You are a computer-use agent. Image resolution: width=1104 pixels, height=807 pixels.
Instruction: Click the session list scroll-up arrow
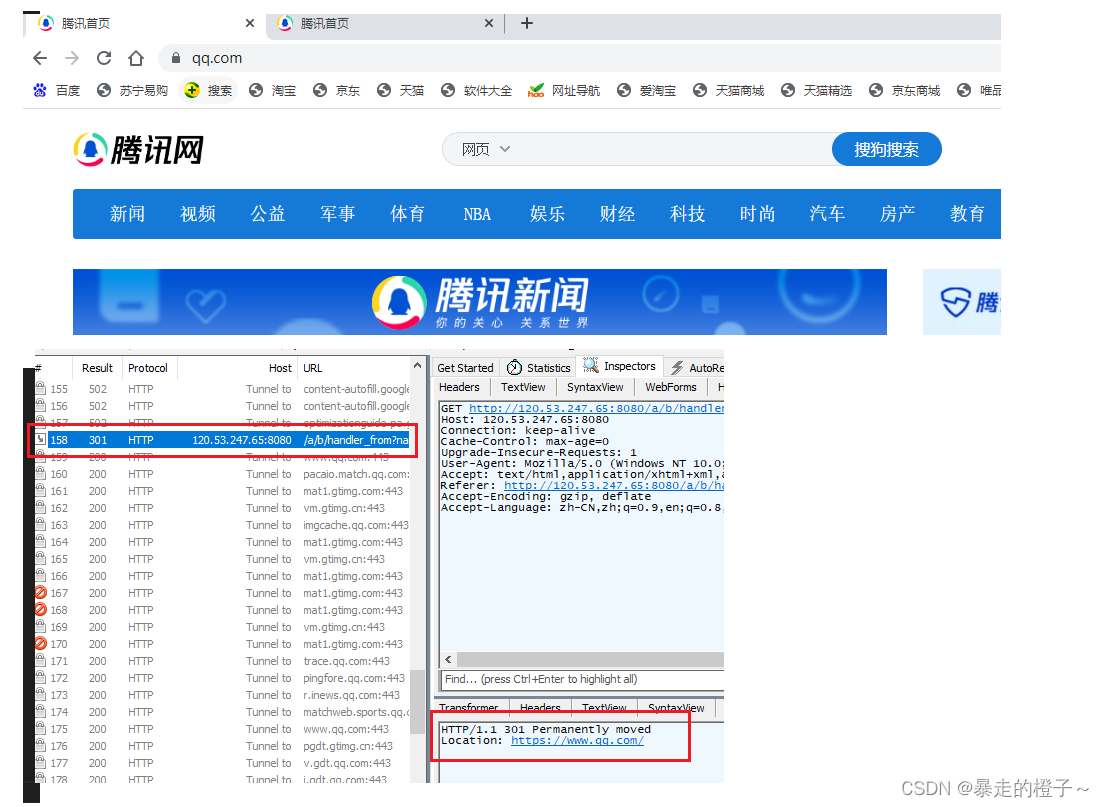pos(418,365)
